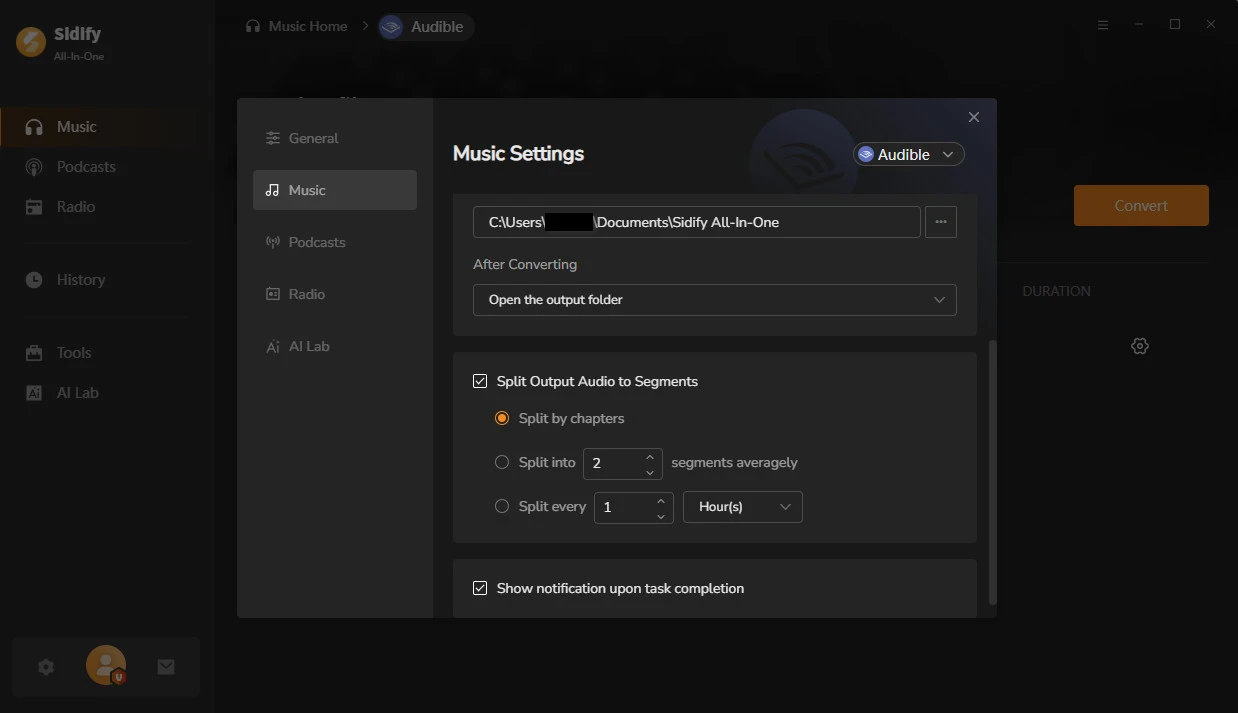This screenshot has width=1238, height=713.
Task: Click the After Converting label
Action: coord(525,265)
